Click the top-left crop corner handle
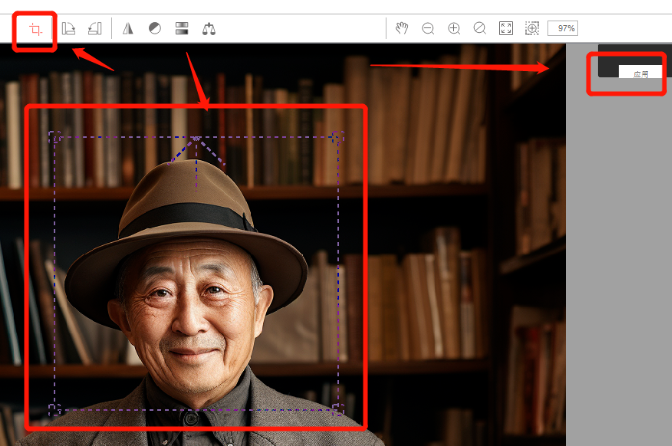The height and width of the screenshot is (446, 672). click(x=55, y=137)
